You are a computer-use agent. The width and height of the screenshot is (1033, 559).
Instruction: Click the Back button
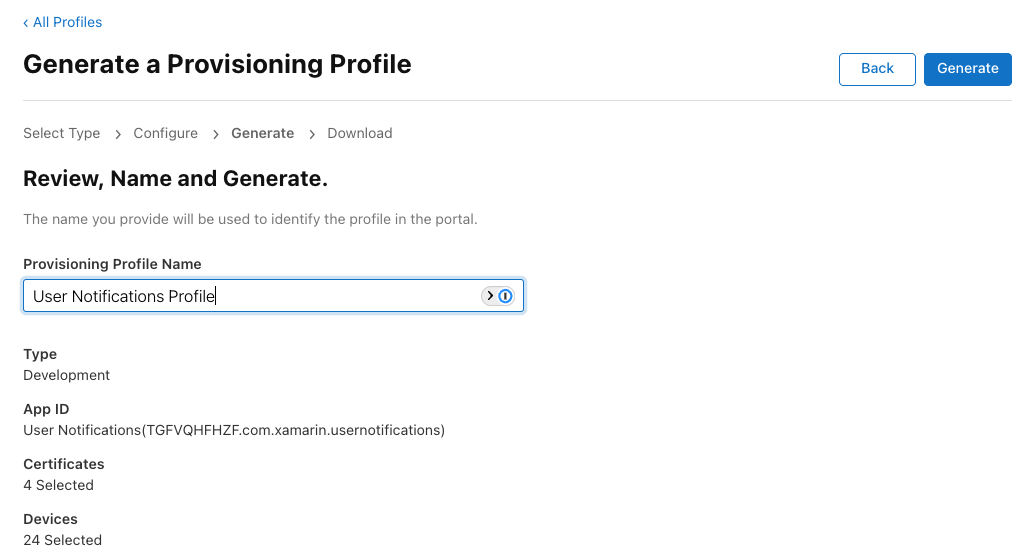(x=877, y=69)
